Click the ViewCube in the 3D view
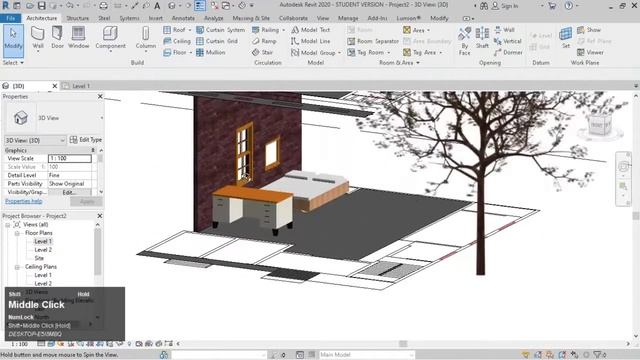The width and height of the screenshot is (640, 360). 600,125
